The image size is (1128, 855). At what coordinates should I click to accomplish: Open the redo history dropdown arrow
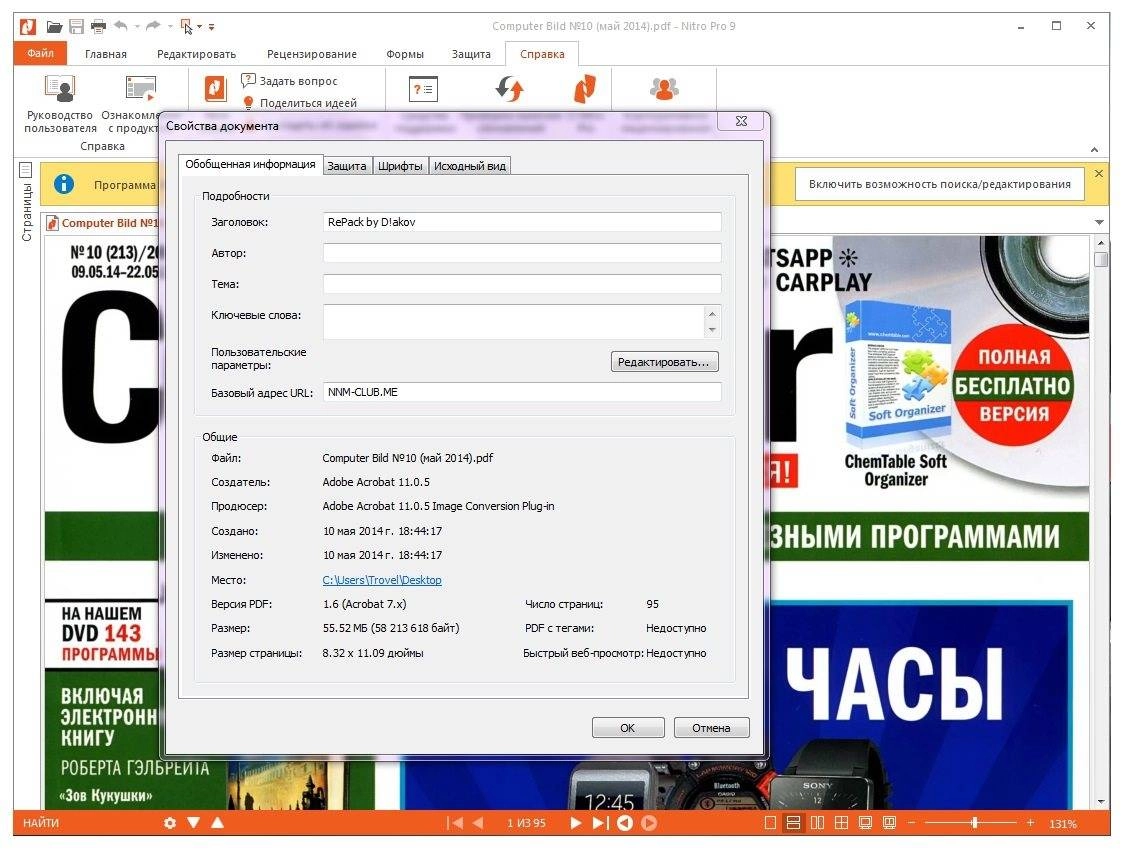(x=170, y=27)
